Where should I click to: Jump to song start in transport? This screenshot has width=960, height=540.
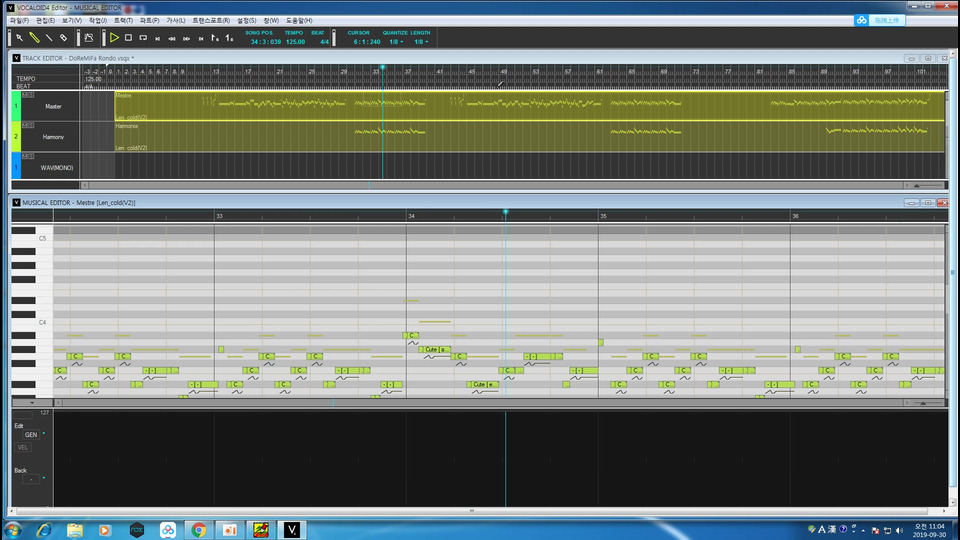click(x=157, y=39)
